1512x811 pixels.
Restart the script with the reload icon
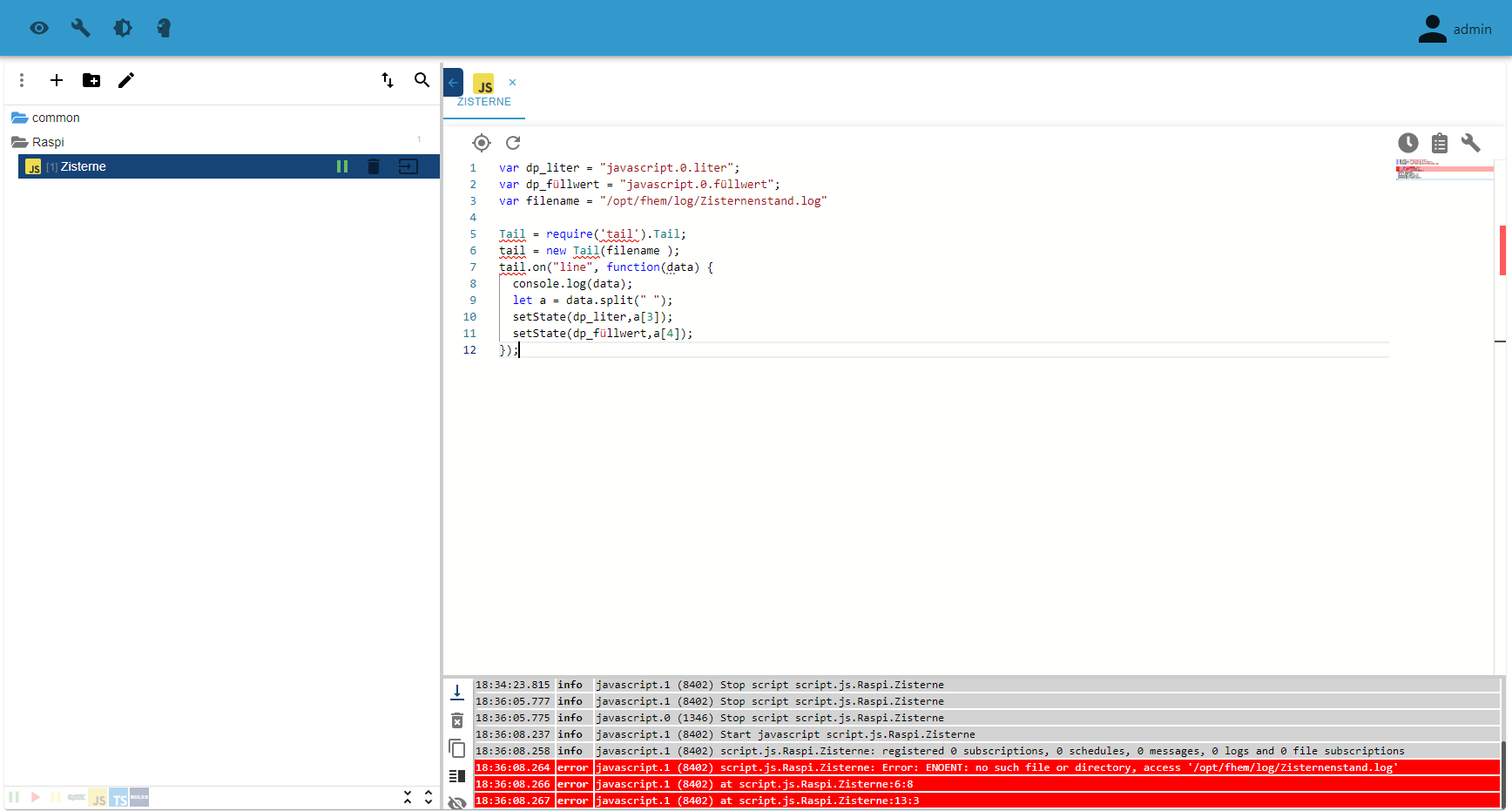click(x=513, y=143)
